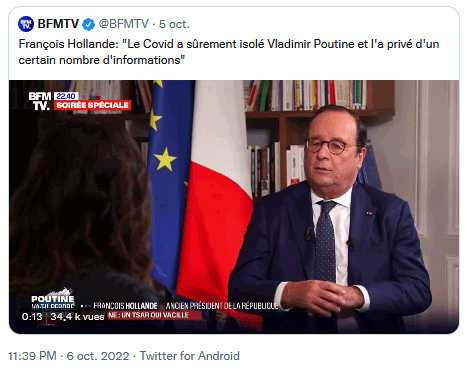The image size is (467, 370).
Task: Open the BFMTV display name
Action: tap(58, 24)
